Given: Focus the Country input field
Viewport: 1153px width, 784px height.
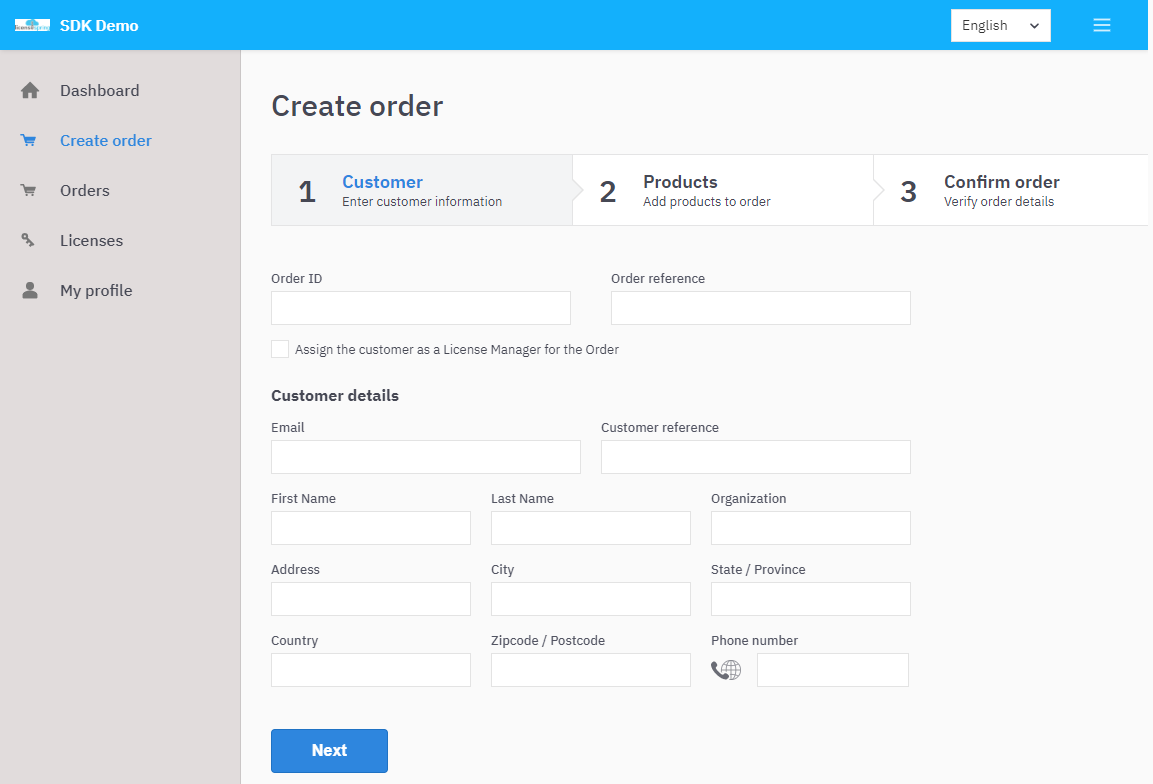Looking at the screenshot, I should tap(371, 670).
